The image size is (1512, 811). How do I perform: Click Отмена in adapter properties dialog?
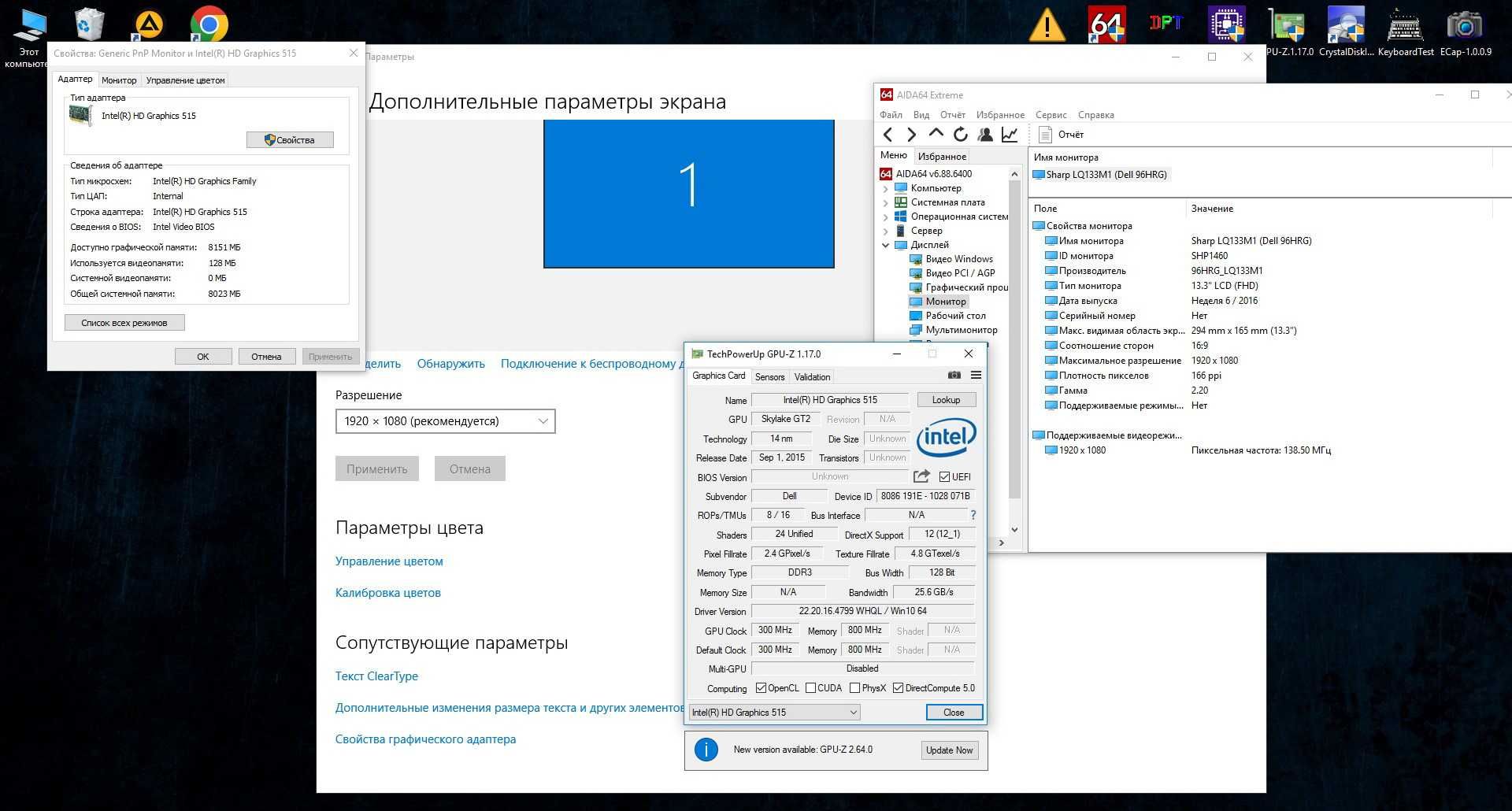pos(266,357)
